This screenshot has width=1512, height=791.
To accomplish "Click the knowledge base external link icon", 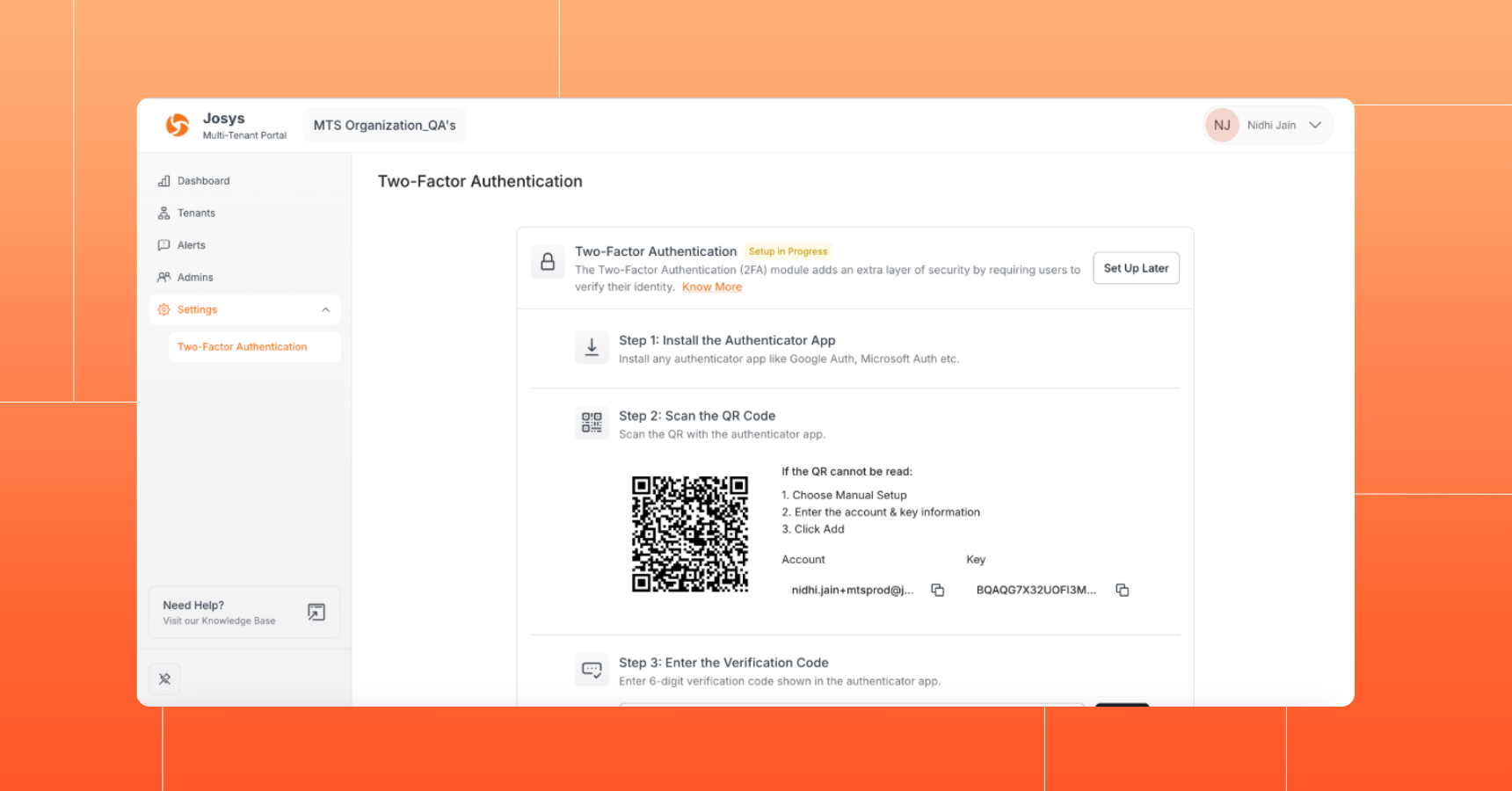I will coord(316,612).
